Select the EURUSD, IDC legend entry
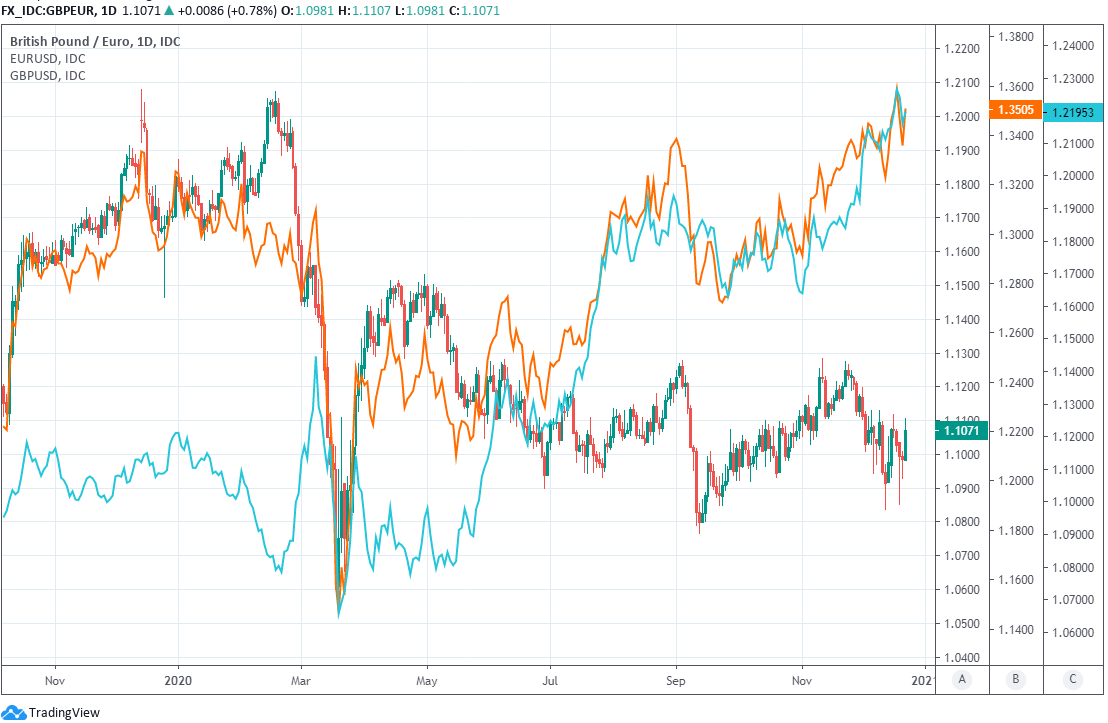Viewport: 1108px width, 723px height. [x=48, y=59]
